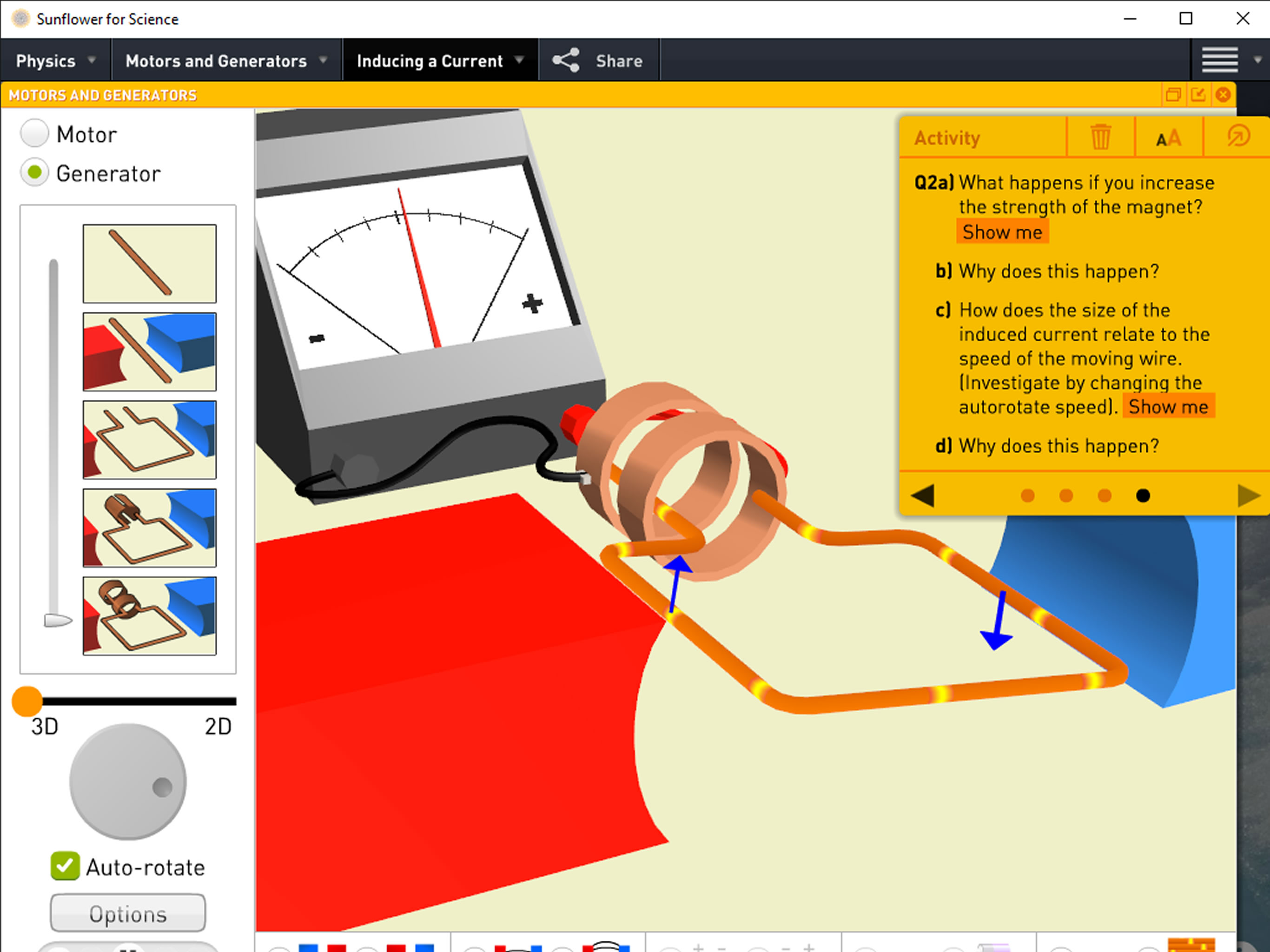Image resolution: width=1270 pixels, height=952 pixels.
Task: Select the loop with slip rings thumbnail
Action: point(149,616)
